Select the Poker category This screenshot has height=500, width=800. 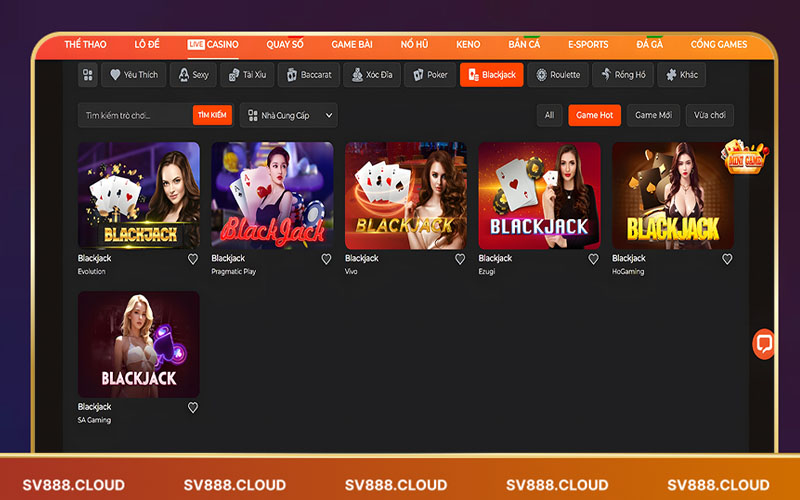(430, 75)
